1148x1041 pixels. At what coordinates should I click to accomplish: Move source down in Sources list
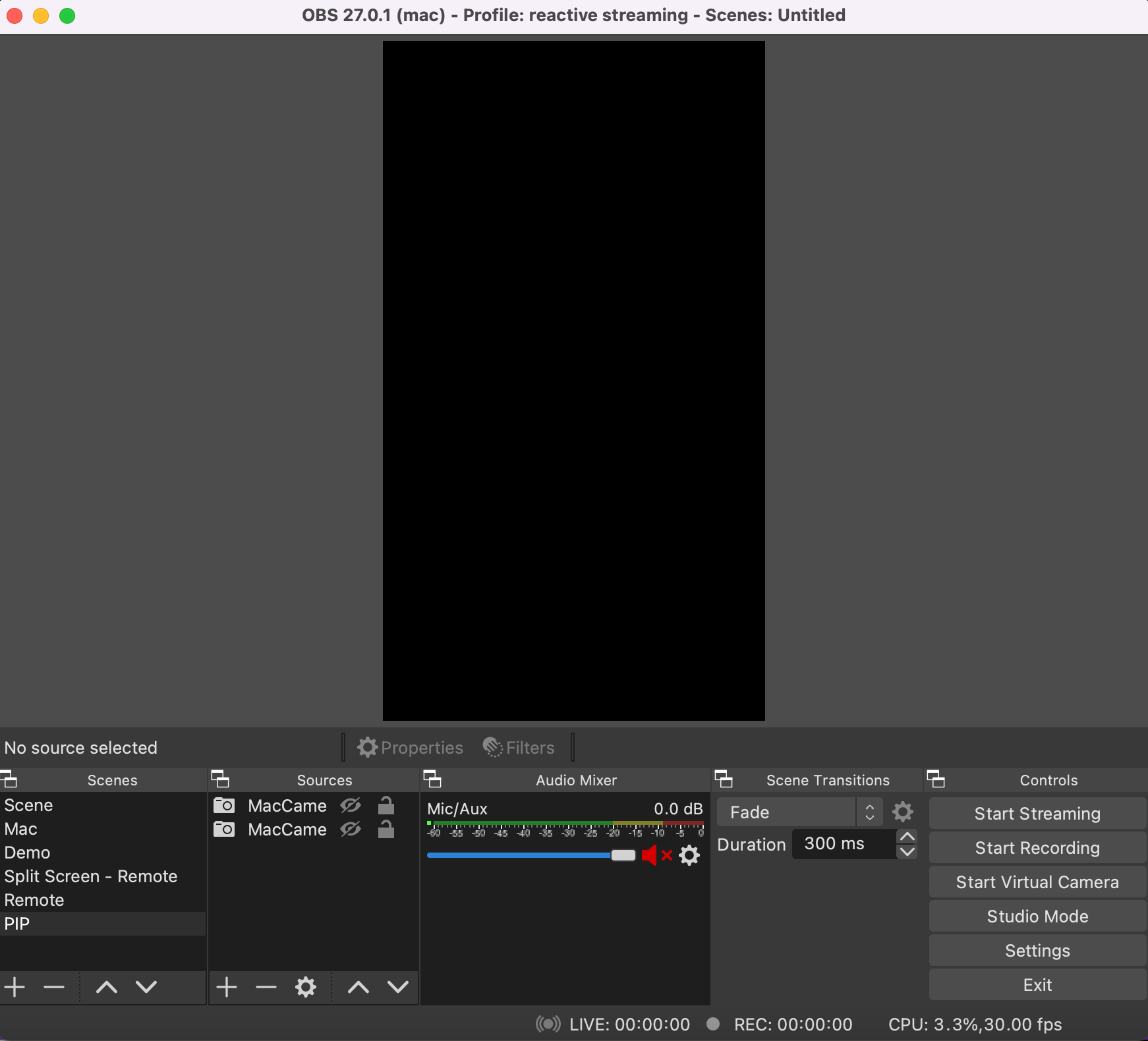[x=398, y=987]
